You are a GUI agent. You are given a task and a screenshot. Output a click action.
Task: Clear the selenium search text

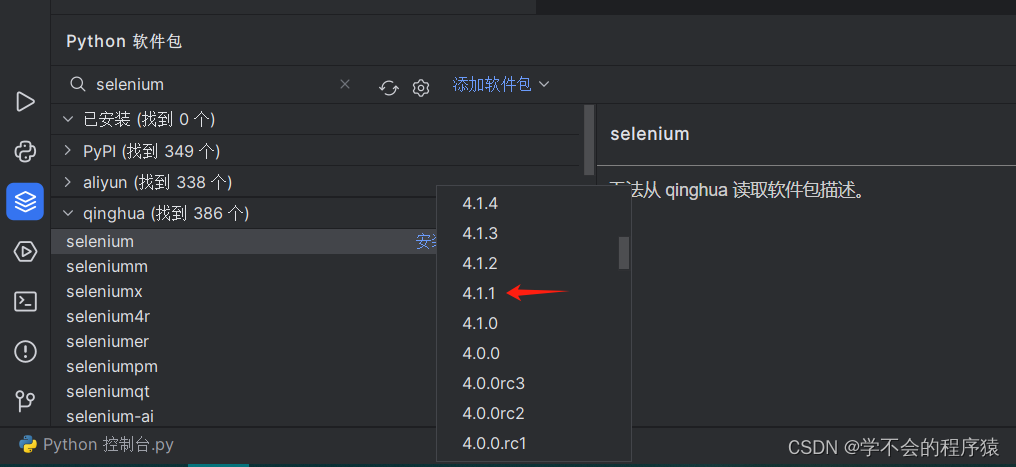(x=345, y=84)
